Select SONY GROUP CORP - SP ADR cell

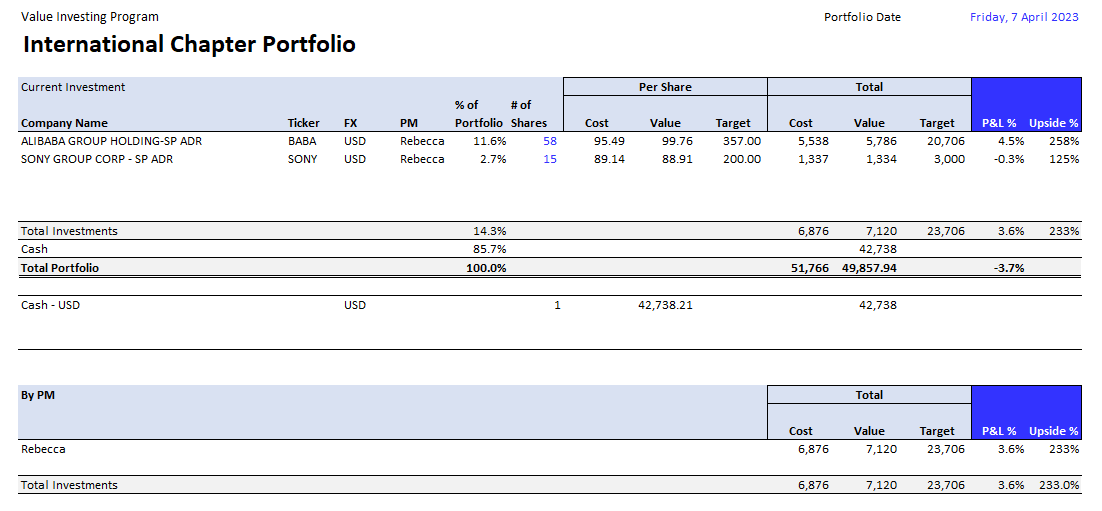[97, 159]
